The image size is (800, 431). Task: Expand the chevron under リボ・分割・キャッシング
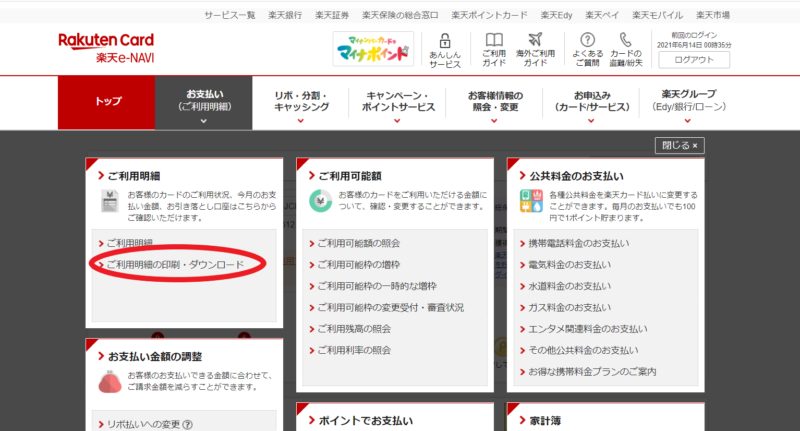tap(301, 121)
